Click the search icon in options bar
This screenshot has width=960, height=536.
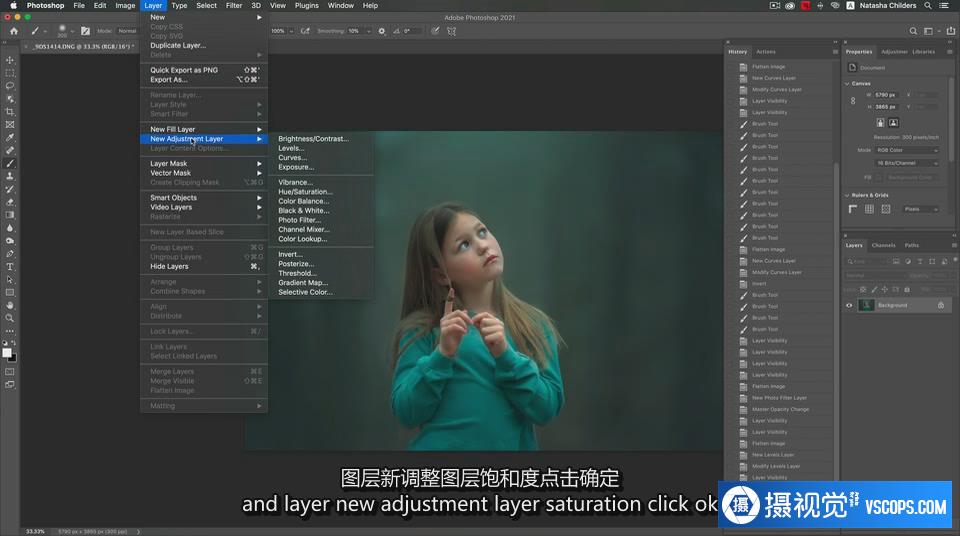coord(913,31)
